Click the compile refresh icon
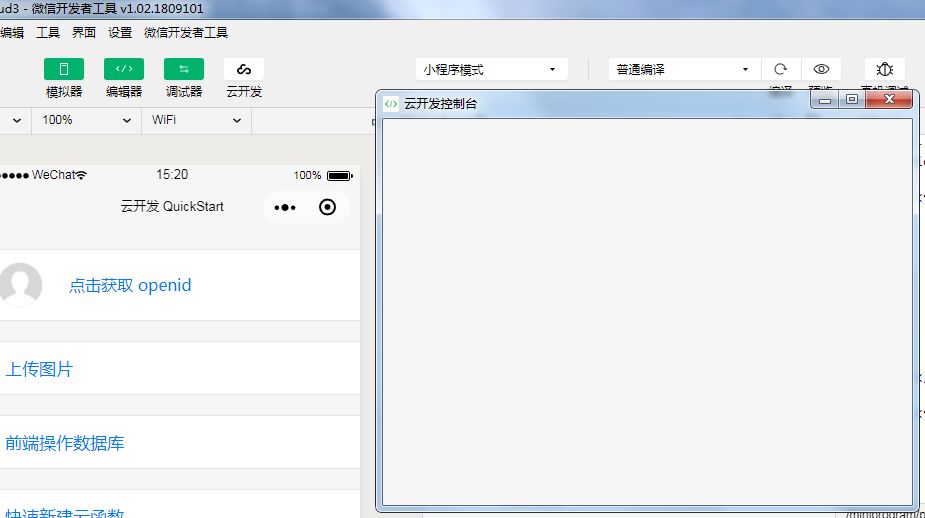The image size is (925, 518). coord(780,69)
